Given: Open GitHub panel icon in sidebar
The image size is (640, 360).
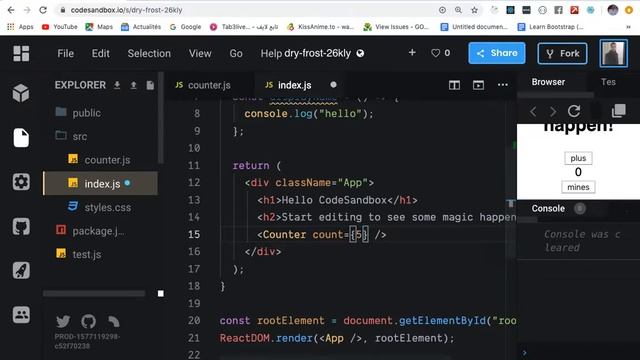Looking at the screenshot, I should (x=21, y=226).
